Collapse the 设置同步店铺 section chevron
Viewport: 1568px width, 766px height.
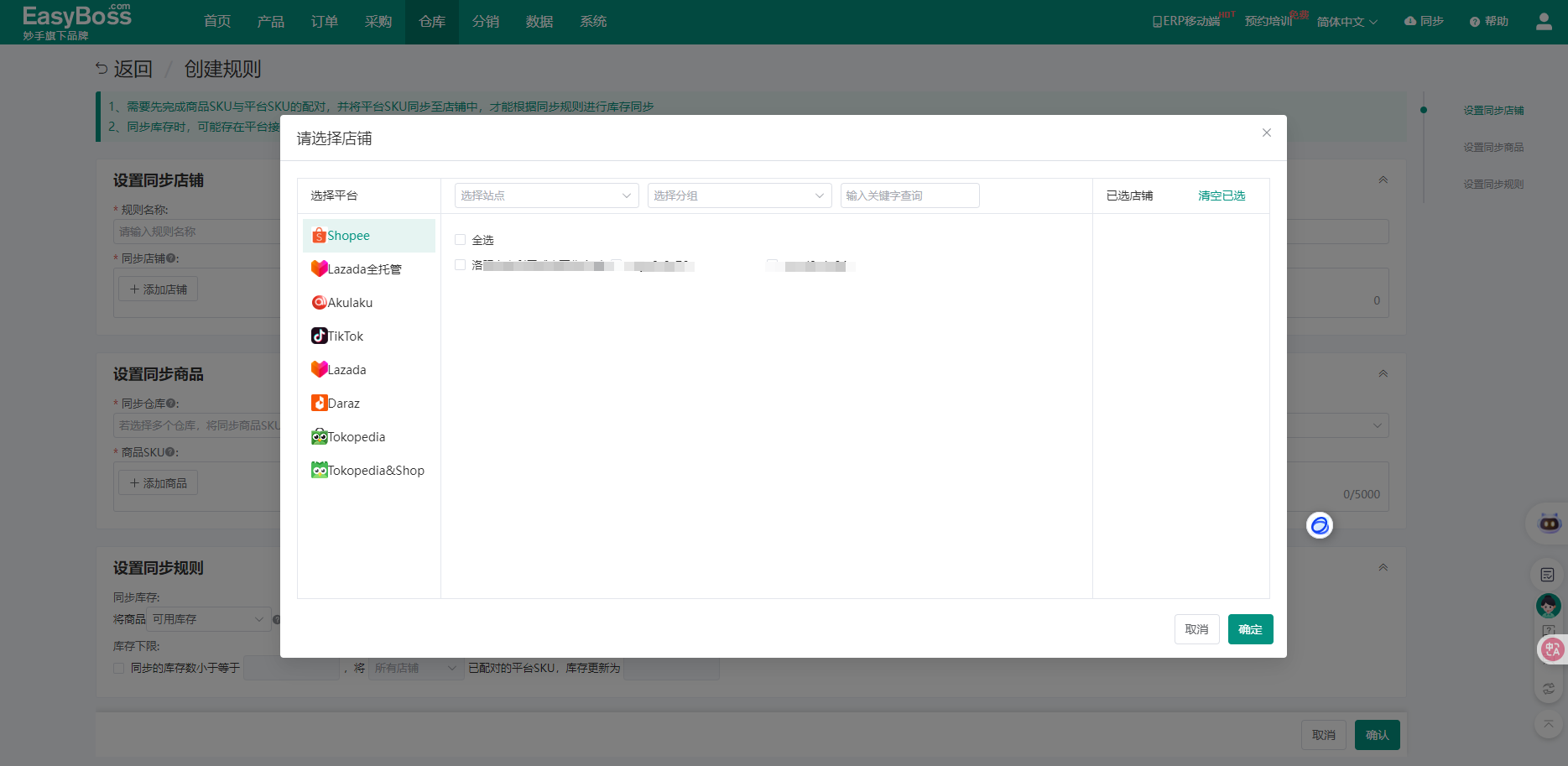pyautogui.click(x=1383, y=180)
